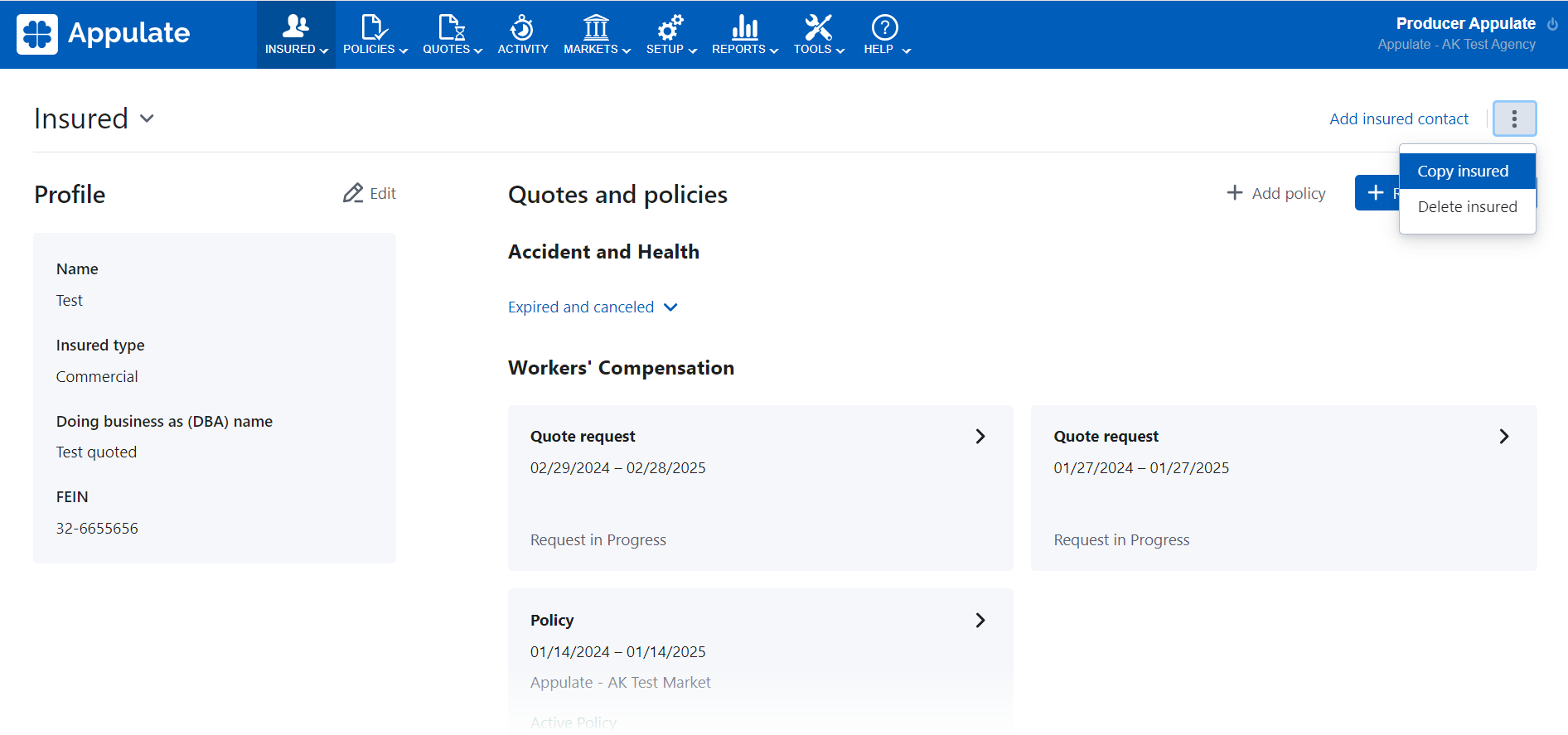
Task: Click the Appulate clover logo icon
Action: click(37, 34)
